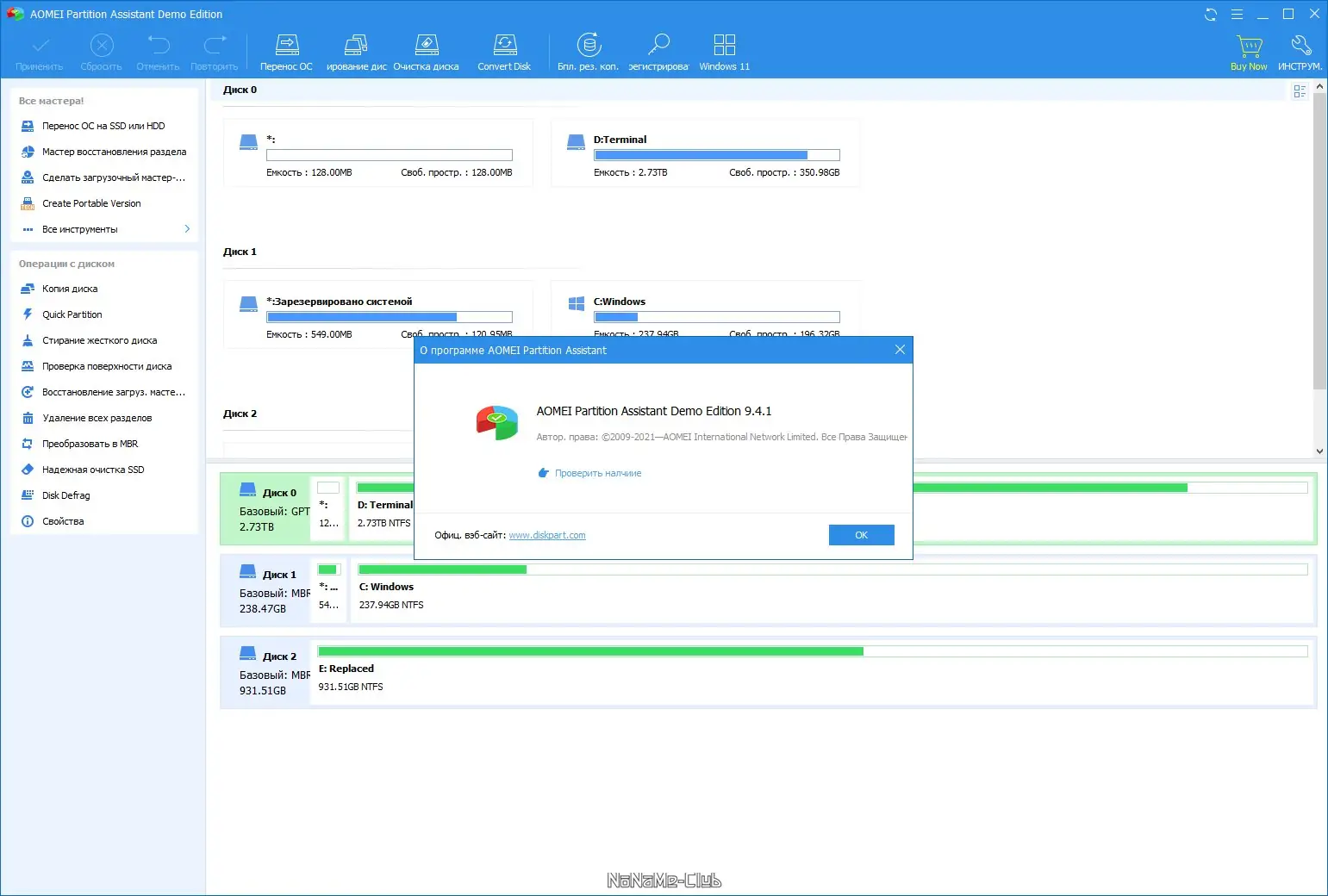Open 'Мастер восстановления раздела' wizard
The image size is (1328, 896).
click(103, 152)
